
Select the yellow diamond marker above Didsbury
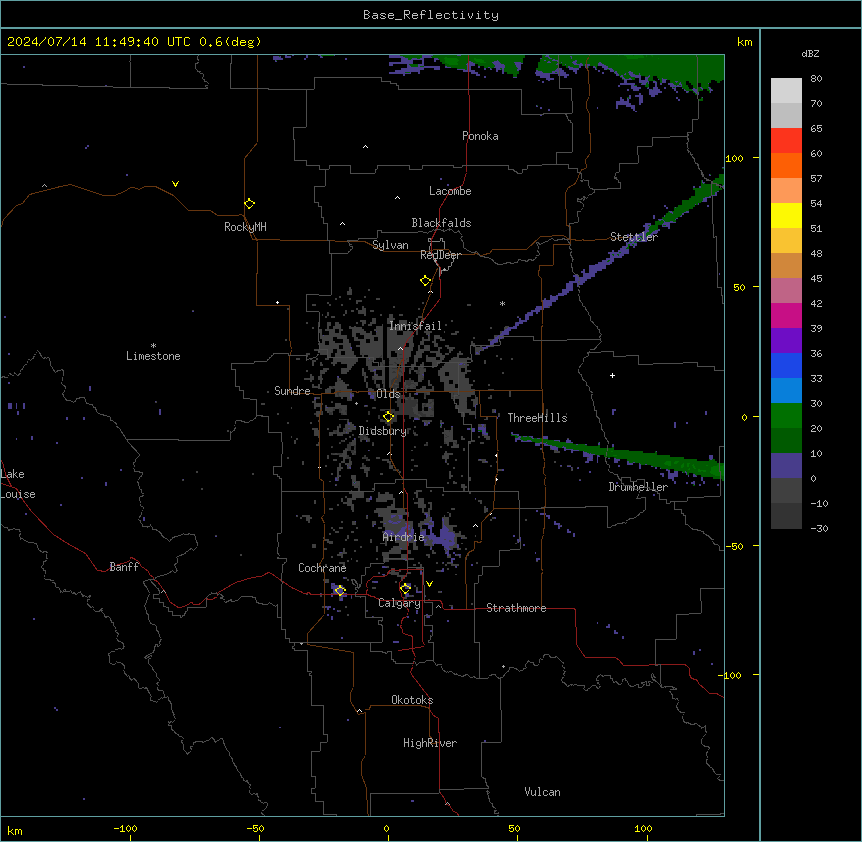pyautogui.click(x=388, y=417)
